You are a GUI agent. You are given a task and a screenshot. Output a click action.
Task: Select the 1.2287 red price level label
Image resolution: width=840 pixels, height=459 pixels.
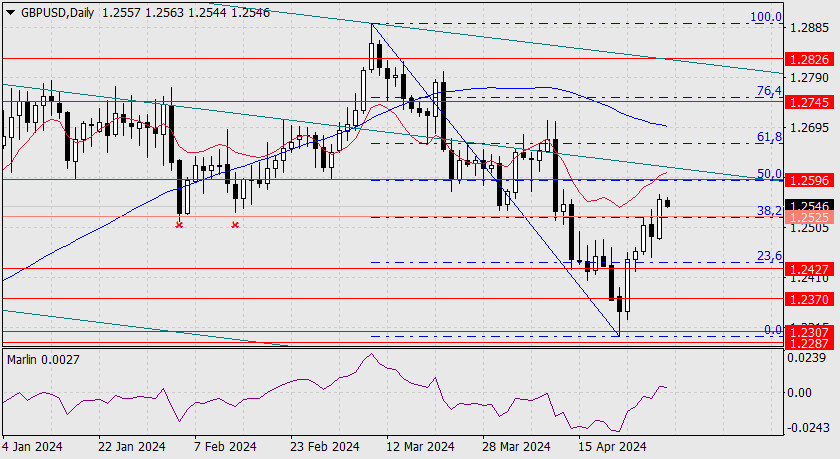coord(809,343)
